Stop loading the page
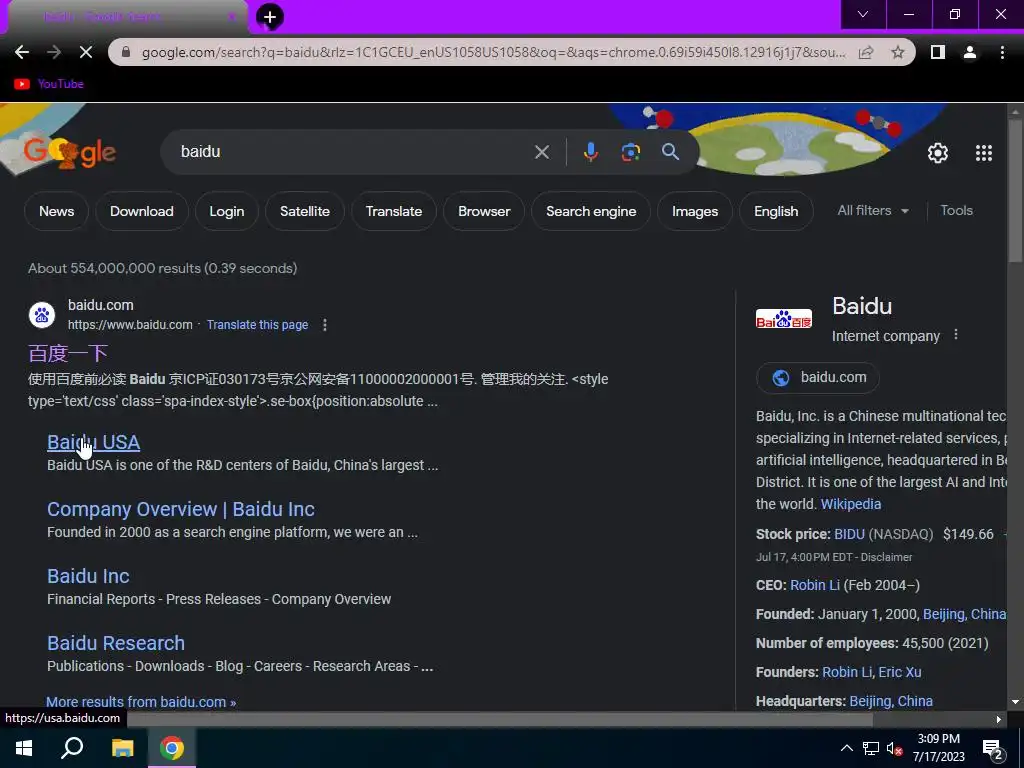Screen dimensions: 1024x768 tap(86, 52)
